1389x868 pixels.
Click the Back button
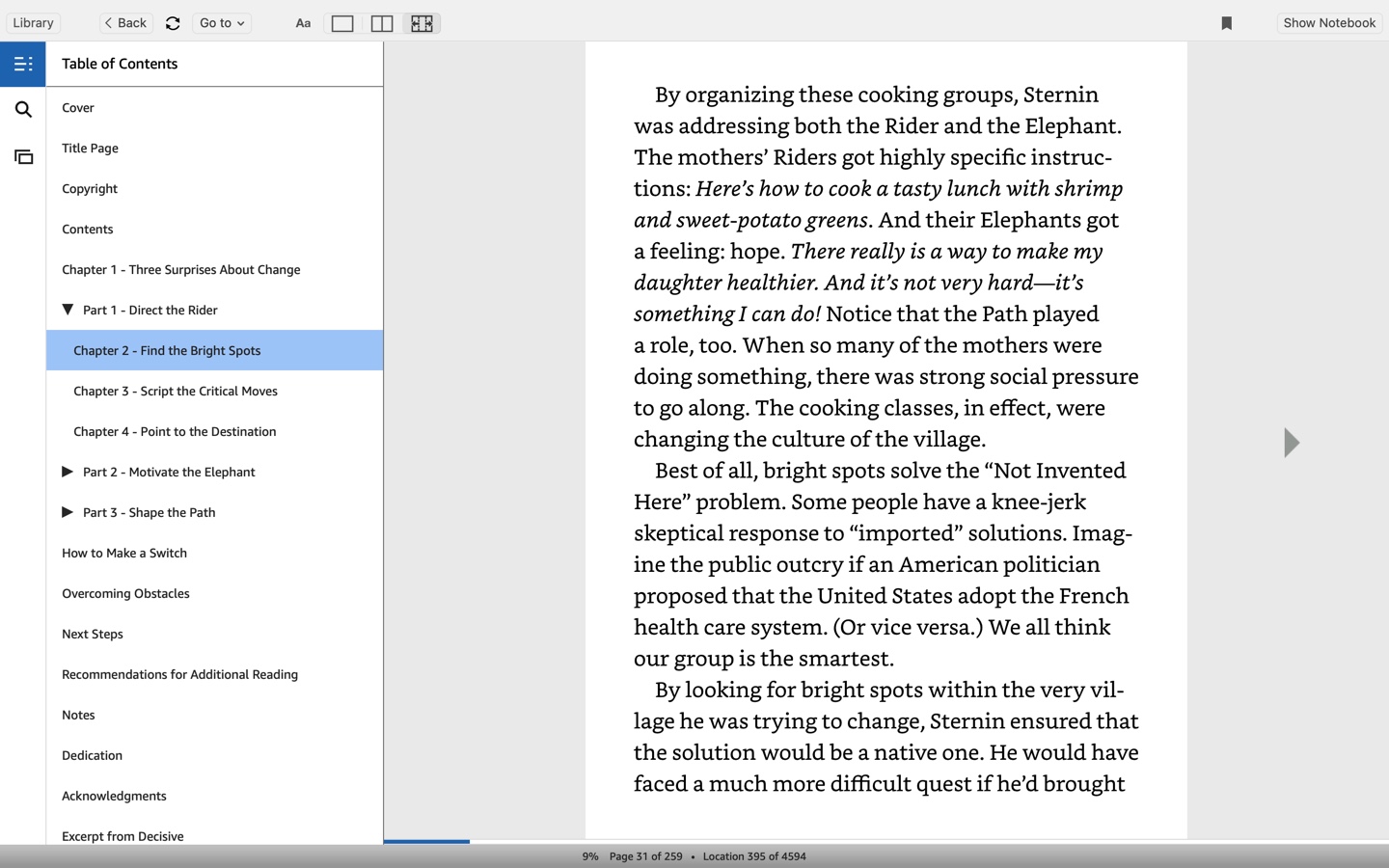tap(125, 23)
